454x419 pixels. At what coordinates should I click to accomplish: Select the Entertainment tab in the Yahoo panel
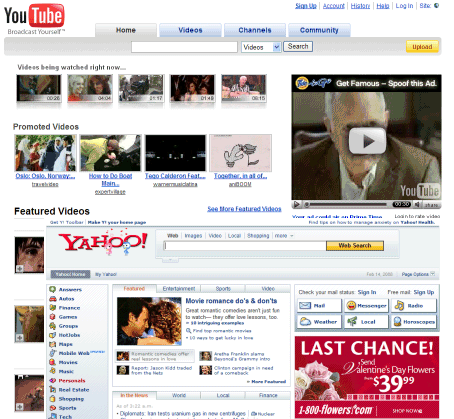click(x=179, y=289)
